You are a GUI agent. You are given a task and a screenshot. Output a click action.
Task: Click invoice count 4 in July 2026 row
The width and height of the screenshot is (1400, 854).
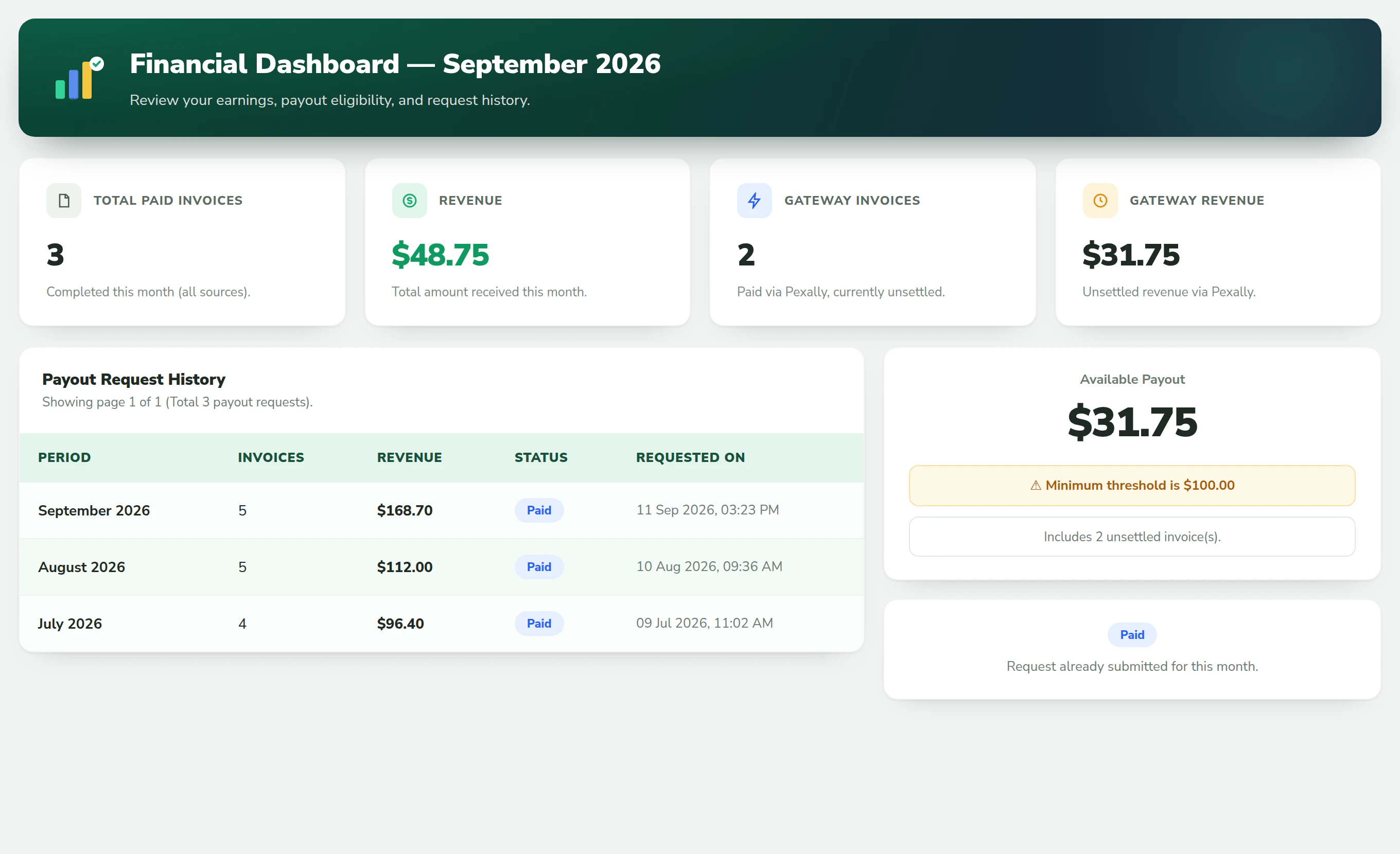click(242, 624)
